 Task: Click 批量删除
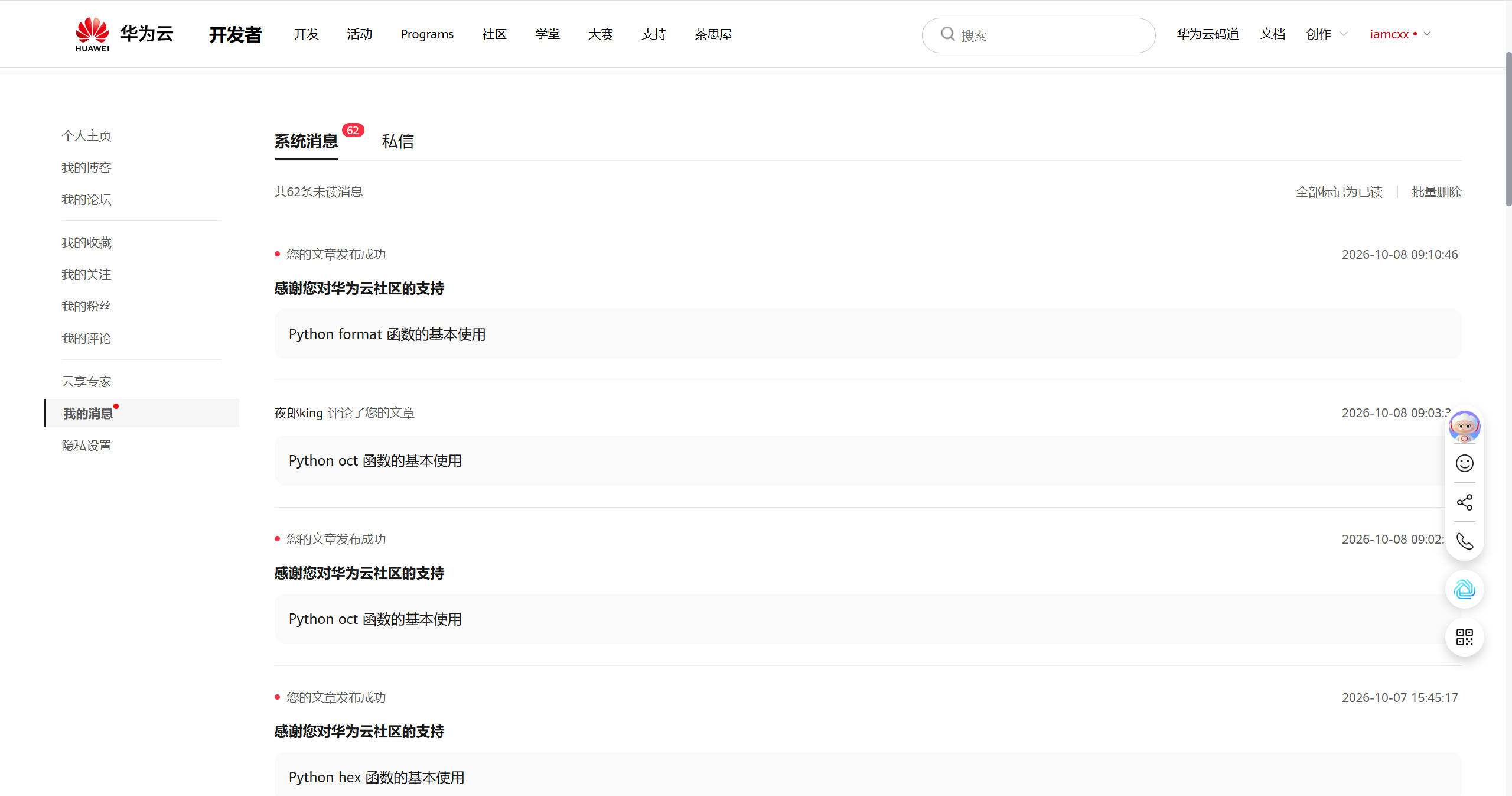coord(1436,192)
